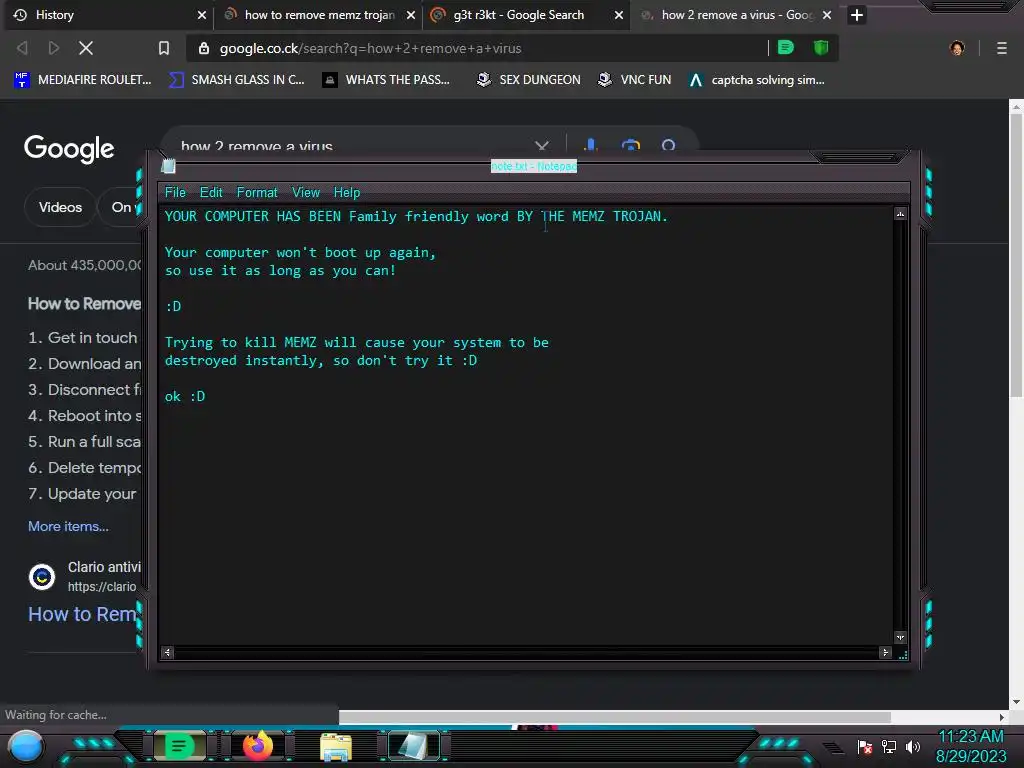
Task: Open a new browser tab
Action: click(x=857, y=15)
